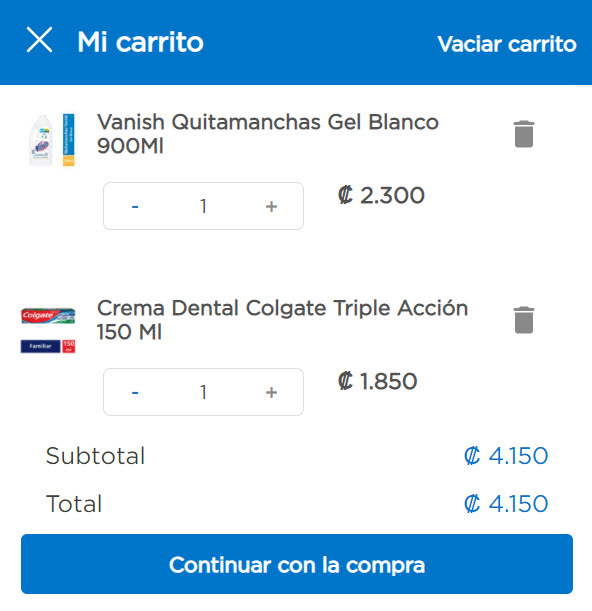Click the Colgate price ₡ 1.850
This screenshot has width=592, height=611.
pyautogui.click(x=377, y=381)
